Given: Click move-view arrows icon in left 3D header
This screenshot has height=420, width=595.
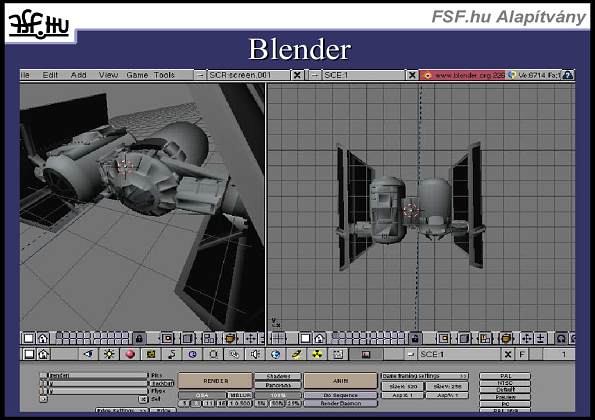Looking at the screenshot, I should (251, 338).
